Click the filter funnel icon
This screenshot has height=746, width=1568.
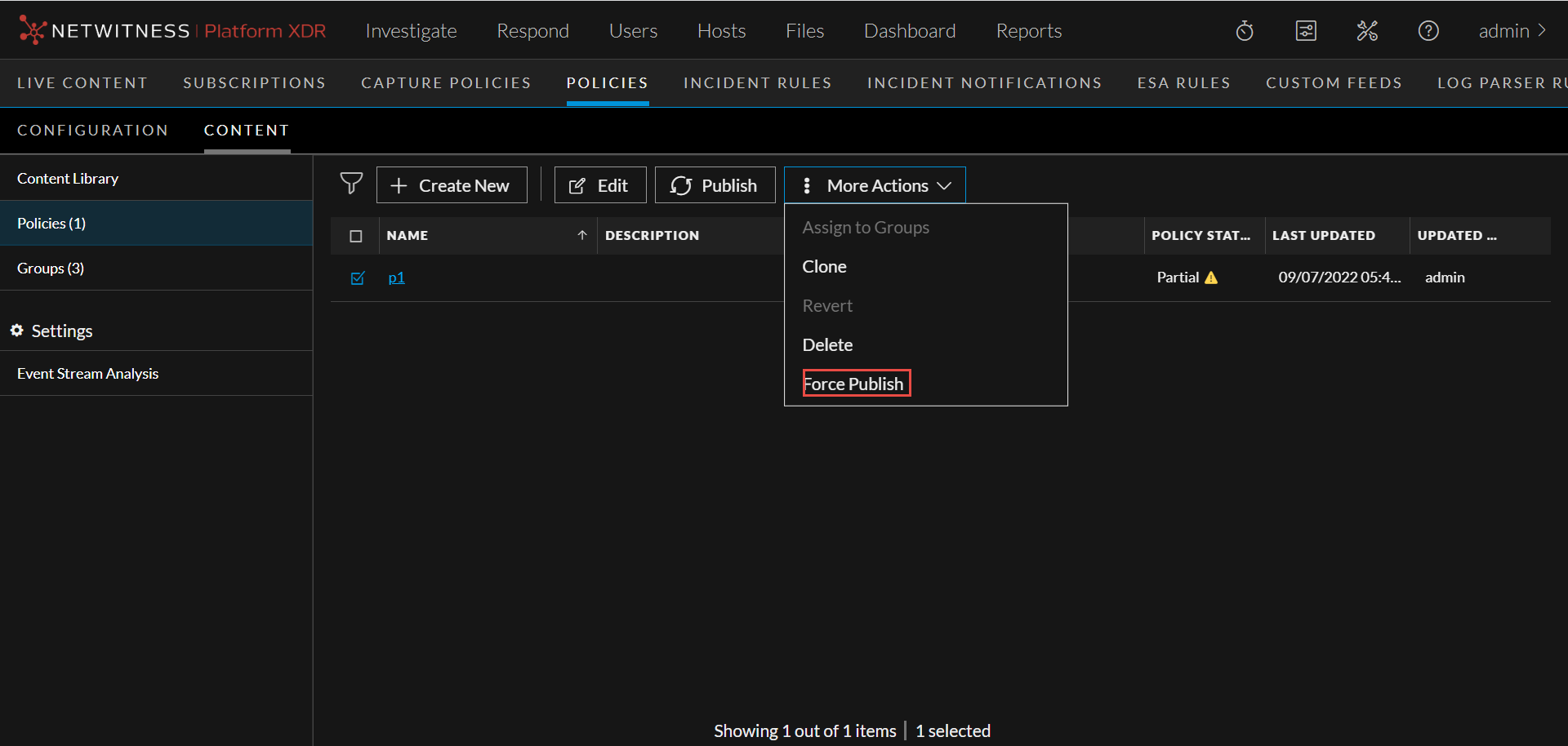pos(351,184)
